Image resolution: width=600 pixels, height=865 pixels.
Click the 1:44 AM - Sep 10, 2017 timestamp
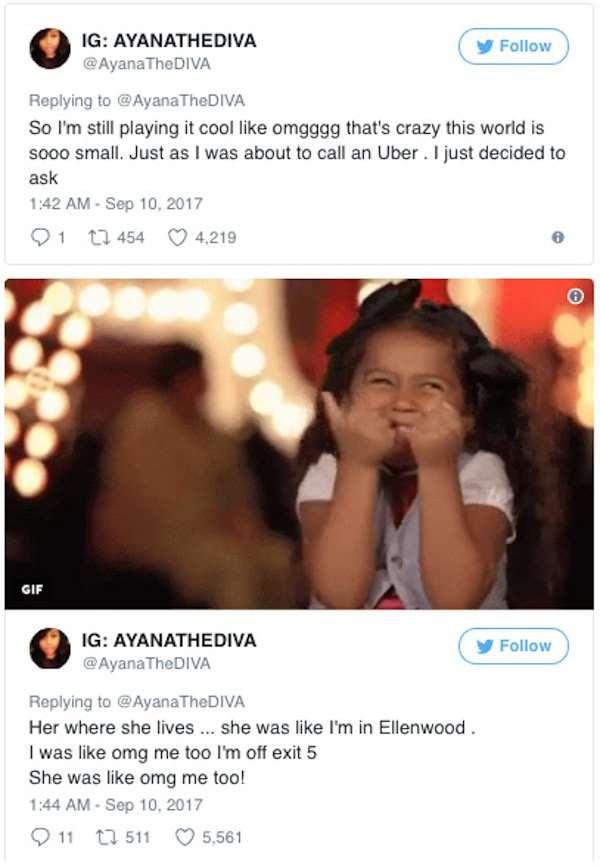pos(115,804)
